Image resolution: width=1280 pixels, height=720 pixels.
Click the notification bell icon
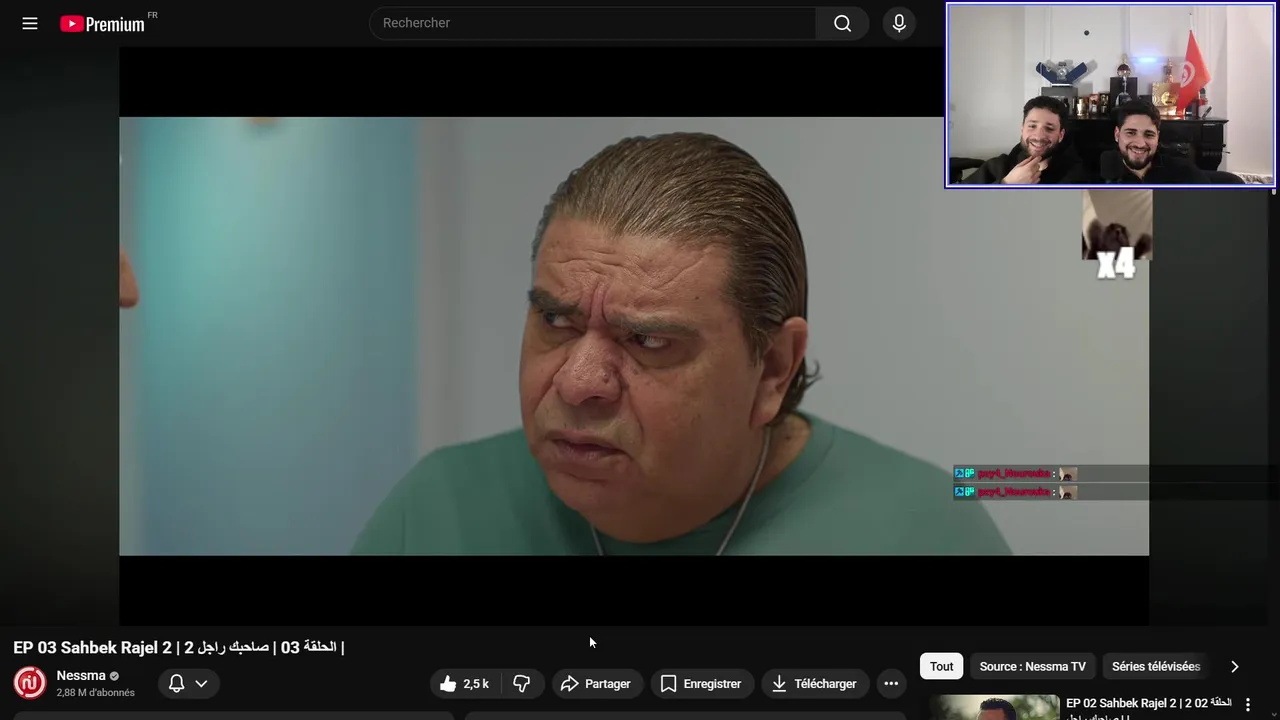pyautogui.click(x=176, y=684)
